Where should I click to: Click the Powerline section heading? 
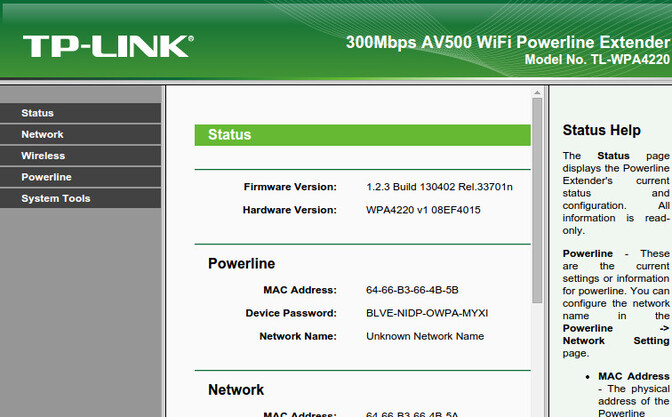pyautogui.click(x=241, y=264)
